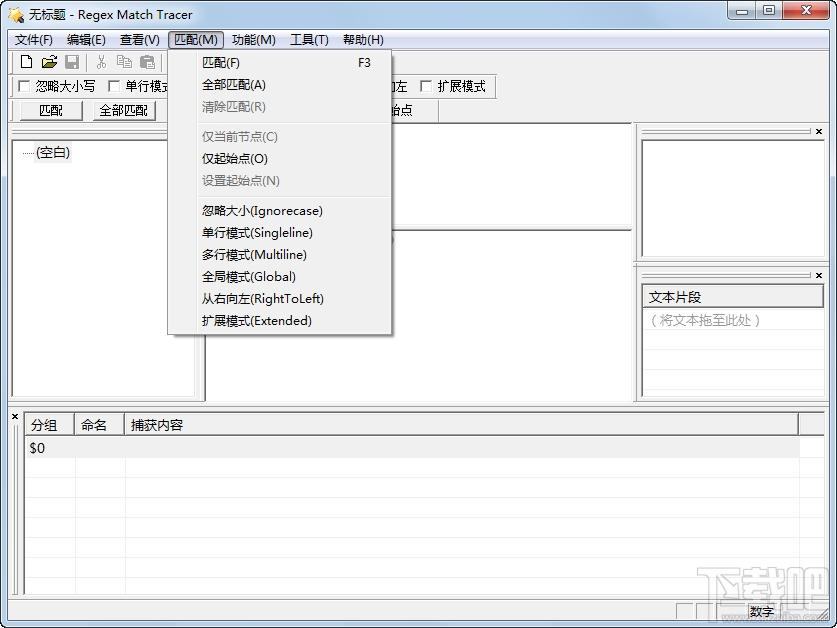Toggle the 扩展模式 checkbox

click(427, 87)
